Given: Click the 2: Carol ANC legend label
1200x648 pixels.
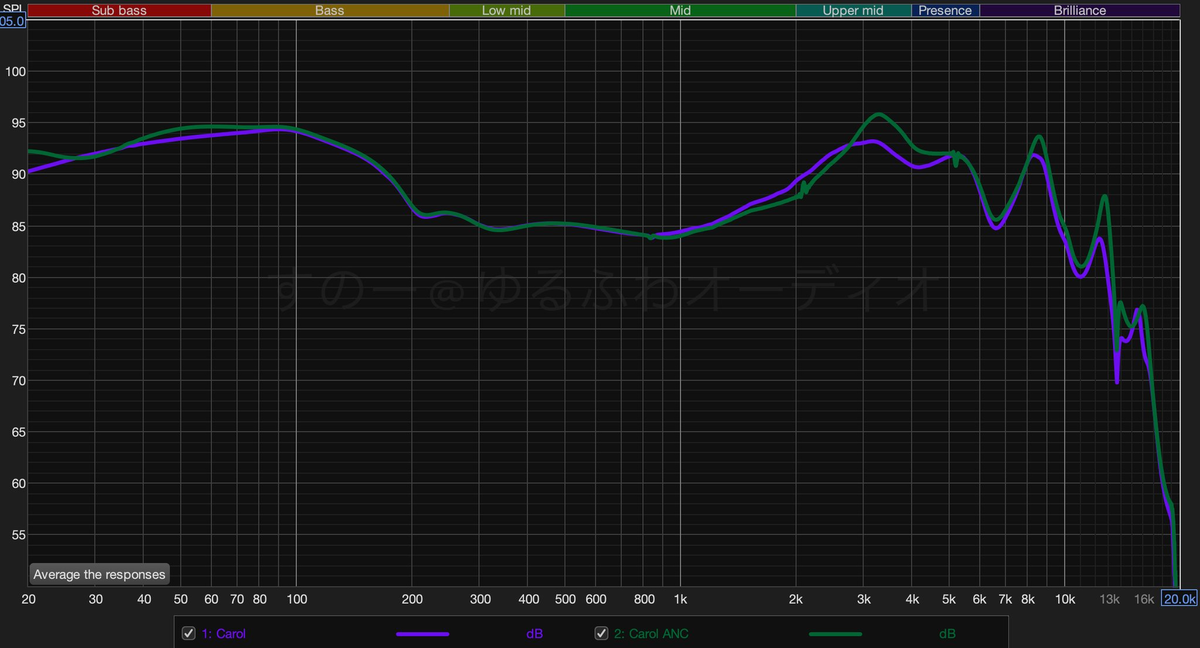Looking at the screenshot, I should pos(652,634).
